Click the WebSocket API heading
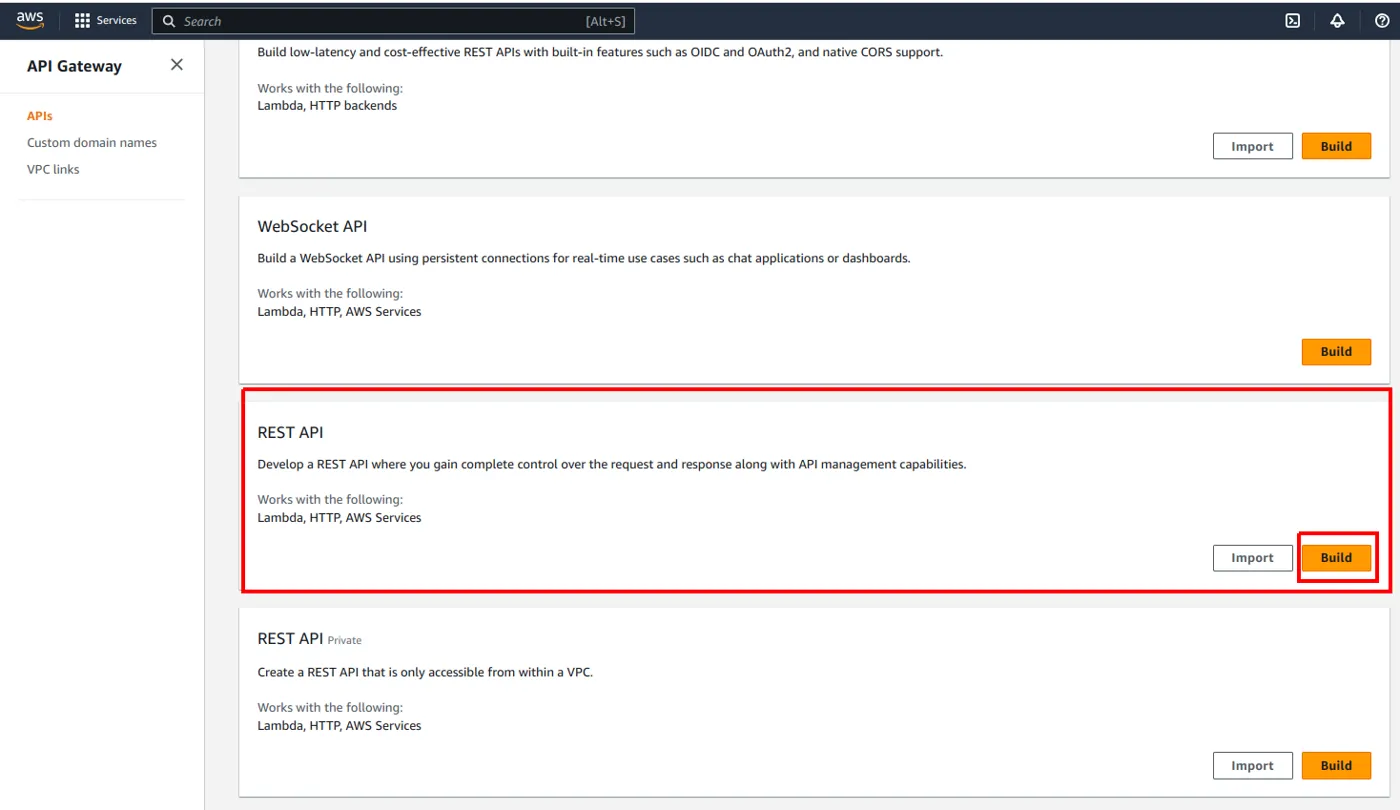The height and width of the screenshot is (810, 1400). click(313, 227)
